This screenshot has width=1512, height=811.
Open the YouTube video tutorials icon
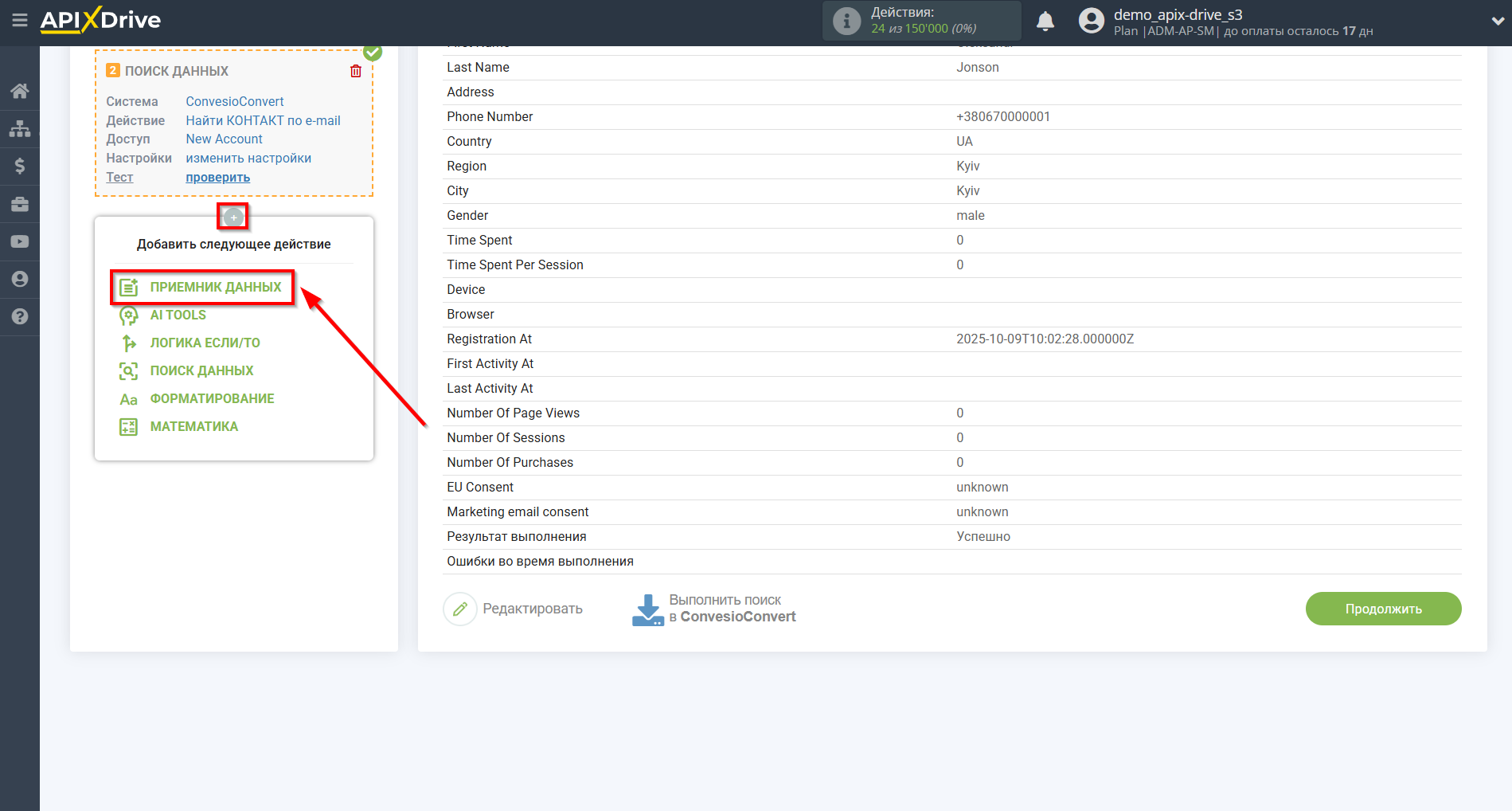point(20,241)
